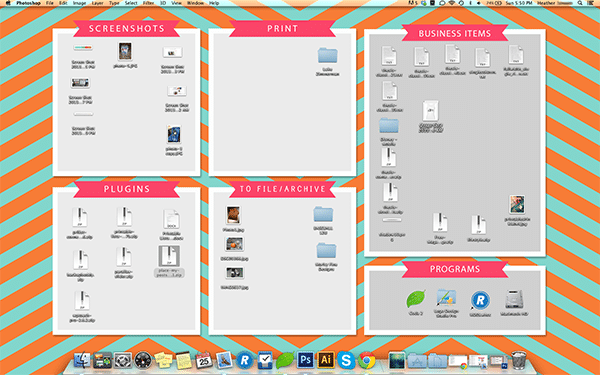Open Photoshop from the dock
Viewport: 600px width, 375px height.
(305, 360)
